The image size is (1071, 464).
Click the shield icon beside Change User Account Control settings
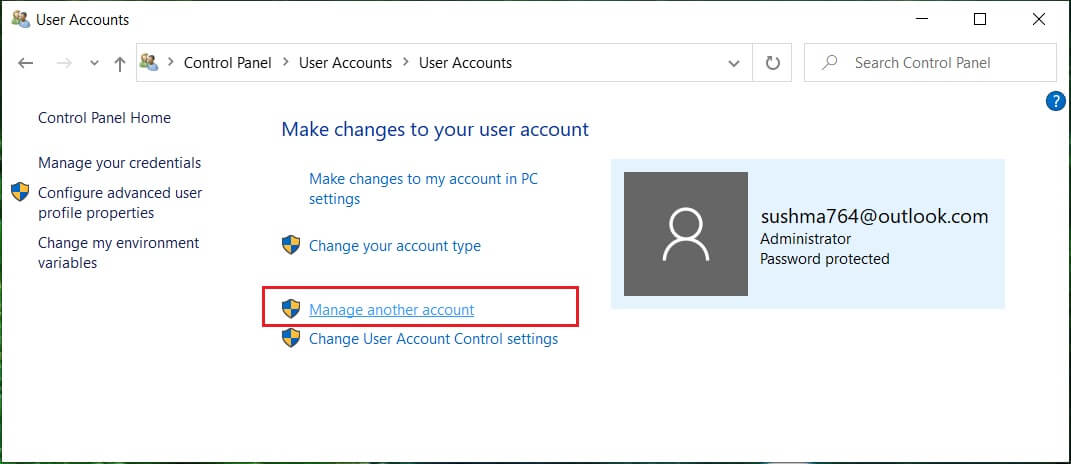[x=291, y=339]
